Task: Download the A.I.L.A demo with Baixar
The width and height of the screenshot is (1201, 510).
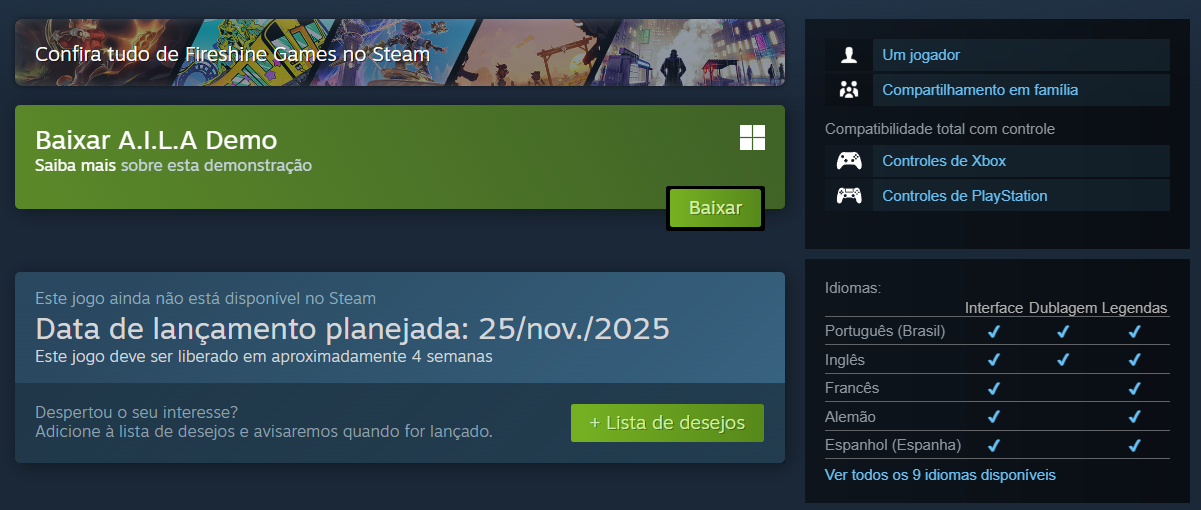Action: coord(715,208)
